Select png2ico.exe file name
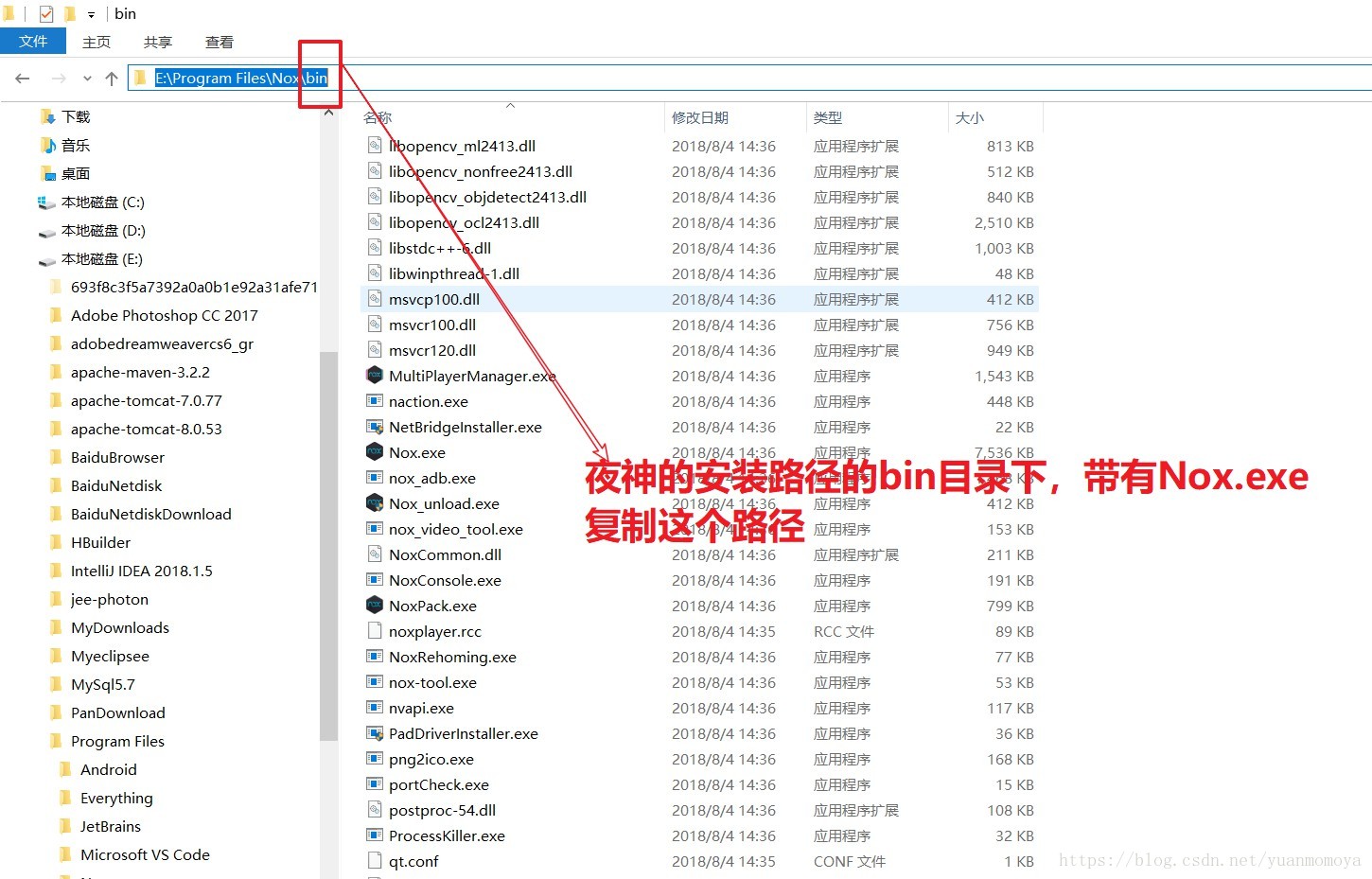Image resolution: width=1372 pixels, height=879 pixels. [x=431, y=759]
